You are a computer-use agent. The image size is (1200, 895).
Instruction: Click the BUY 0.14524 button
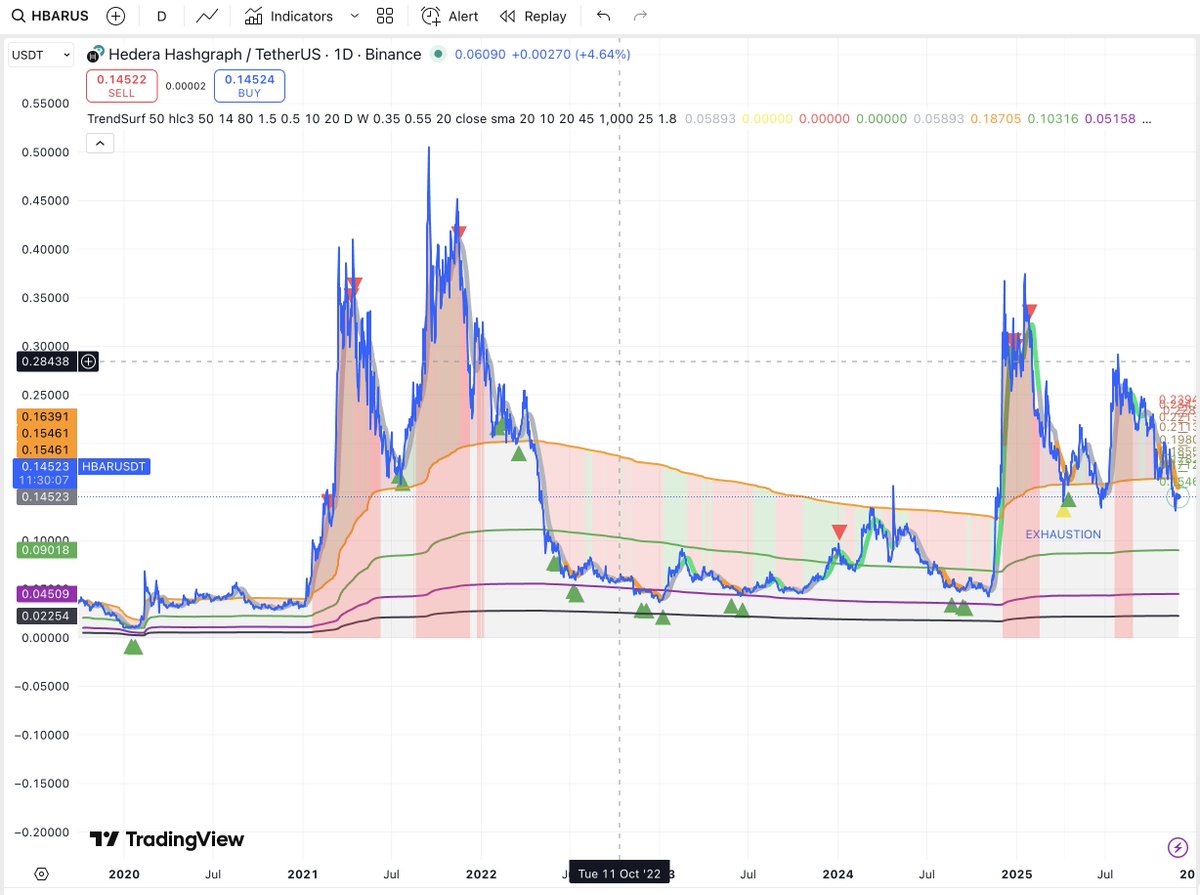coord(249,86)
